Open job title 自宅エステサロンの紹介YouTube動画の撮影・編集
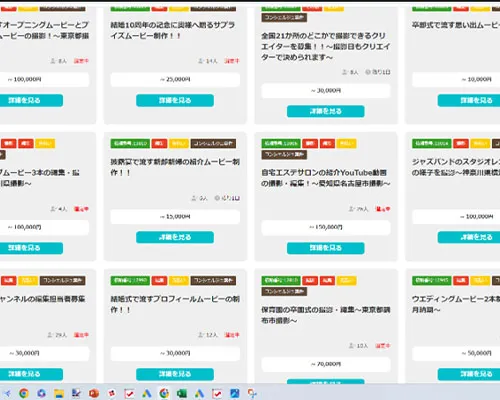The image size is (500, 400). click(326, 178)
